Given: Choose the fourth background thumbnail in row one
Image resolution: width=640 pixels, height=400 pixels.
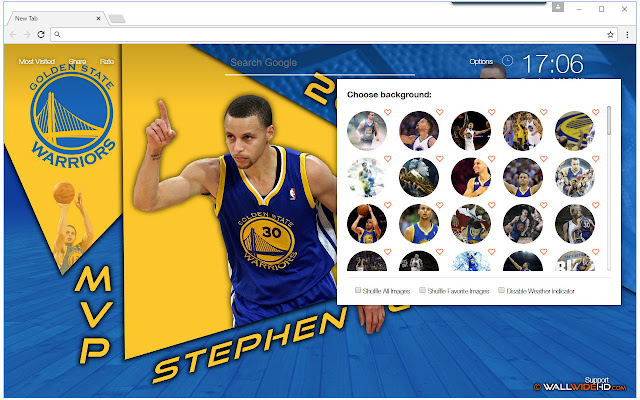Looking at the screenshot, I should pyautogui.click(x=523, y=131).
